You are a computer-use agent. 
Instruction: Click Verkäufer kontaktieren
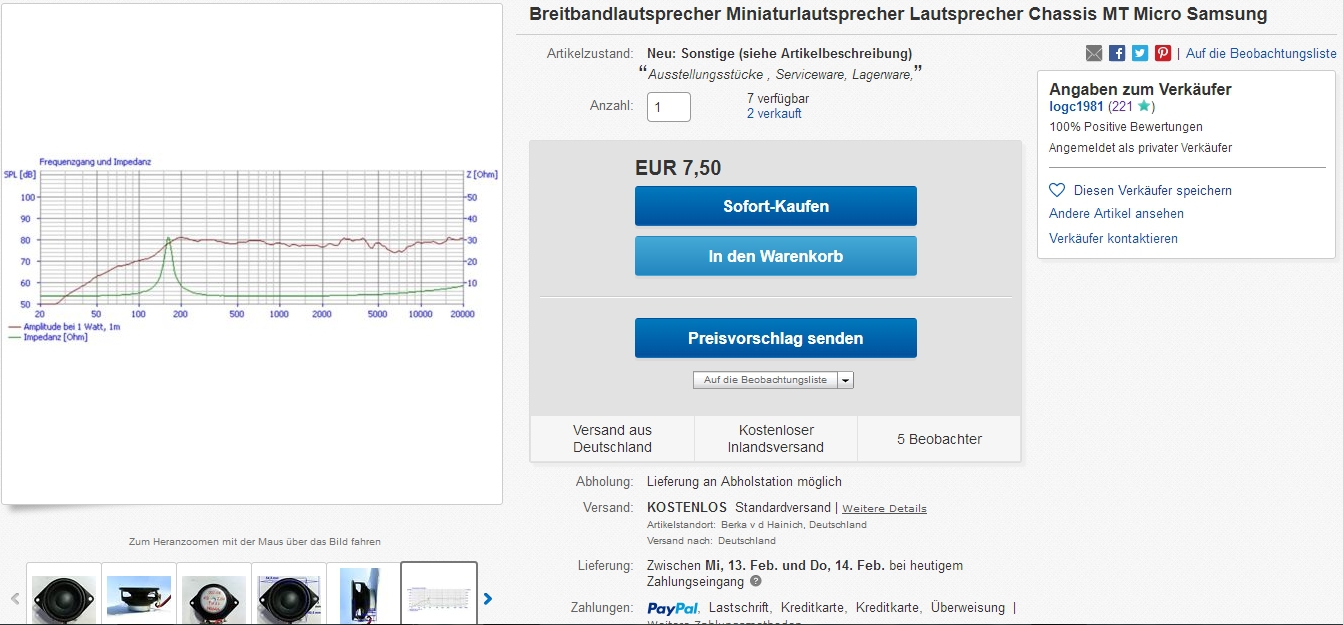tap(1113, 238)
